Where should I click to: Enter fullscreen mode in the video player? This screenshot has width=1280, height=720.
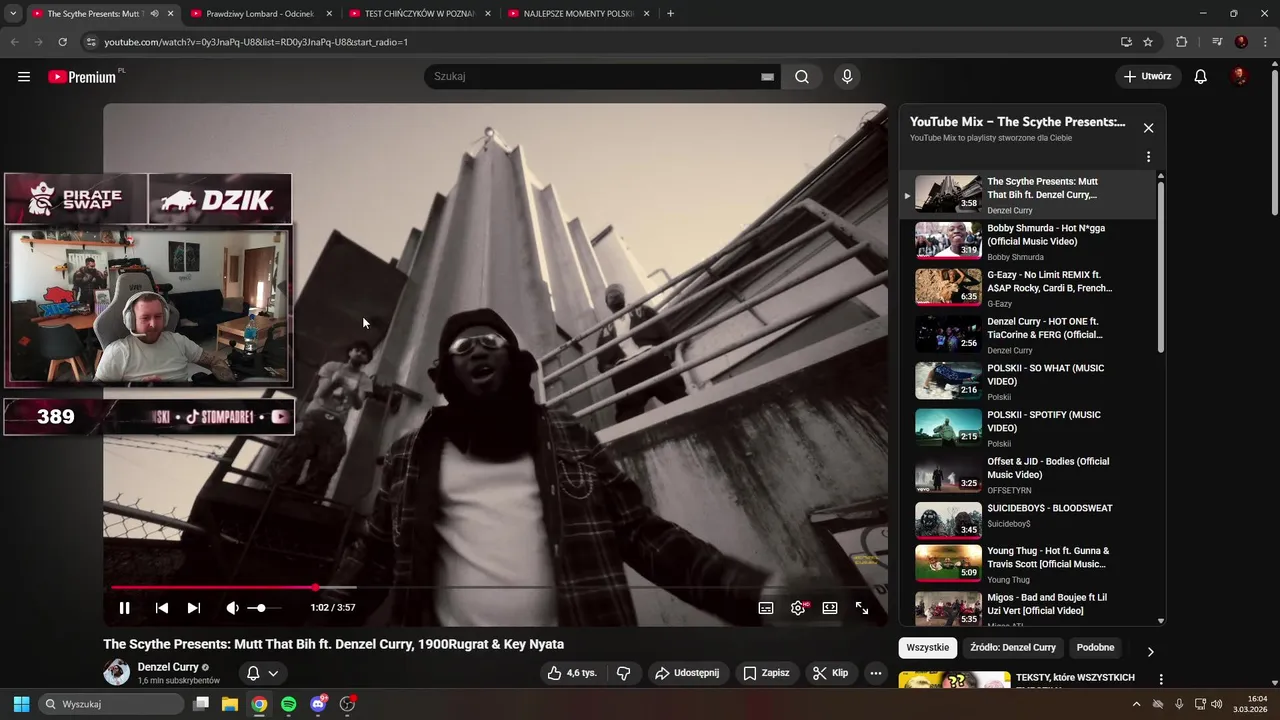[x=862, y=608]
